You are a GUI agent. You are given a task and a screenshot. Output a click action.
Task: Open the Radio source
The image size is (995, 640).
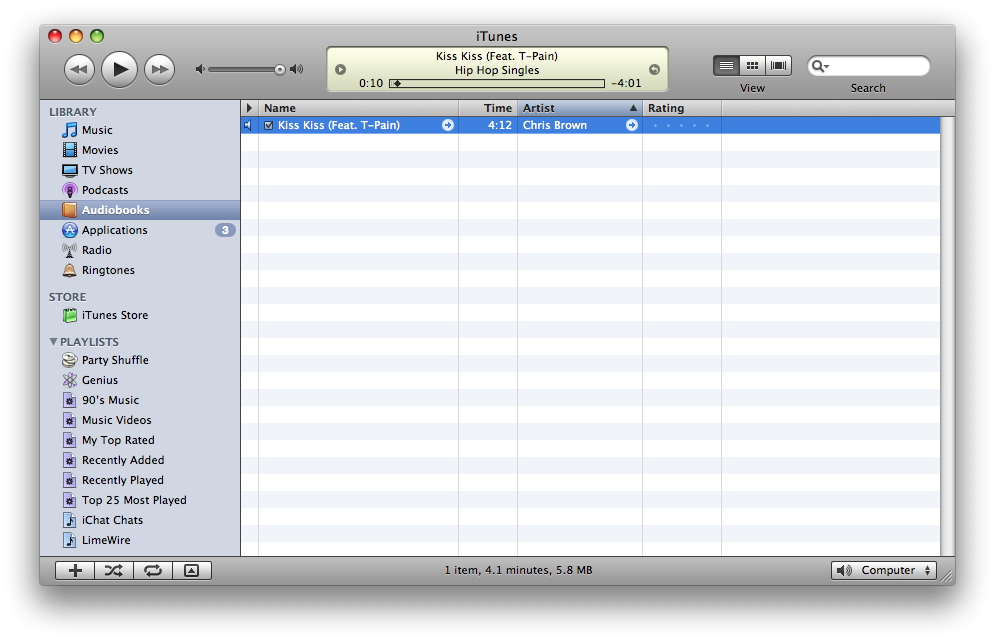coord(96,250)
